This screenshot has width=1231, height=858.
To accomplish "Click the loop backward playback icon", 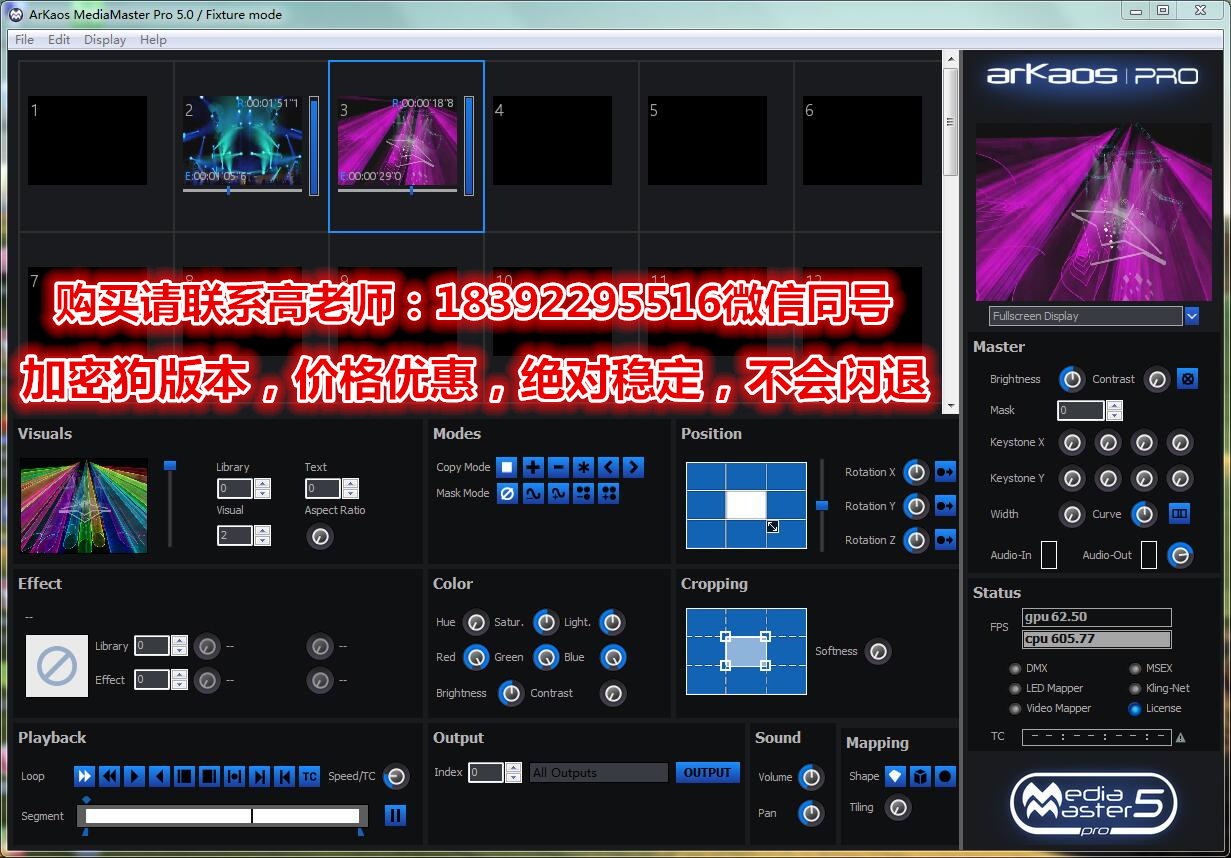I will click(x=110, y=776).
